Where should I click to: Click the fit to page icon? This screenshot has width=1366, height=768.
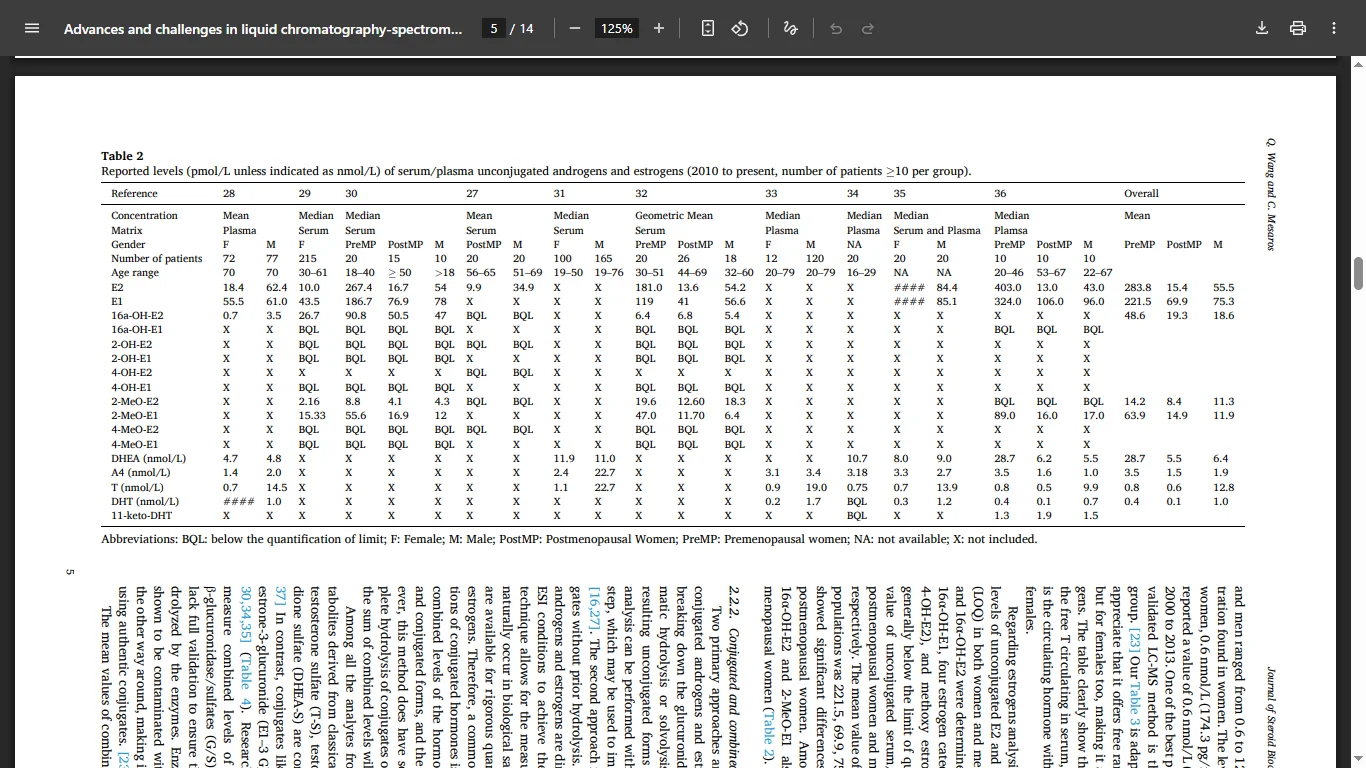[x=708, y=29]
